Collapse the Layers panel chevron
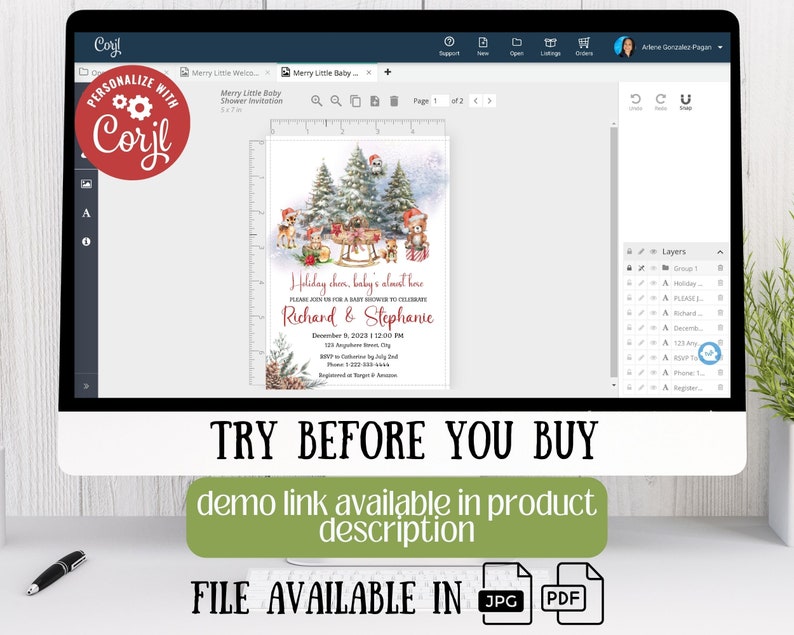 [x=720, y=252]
